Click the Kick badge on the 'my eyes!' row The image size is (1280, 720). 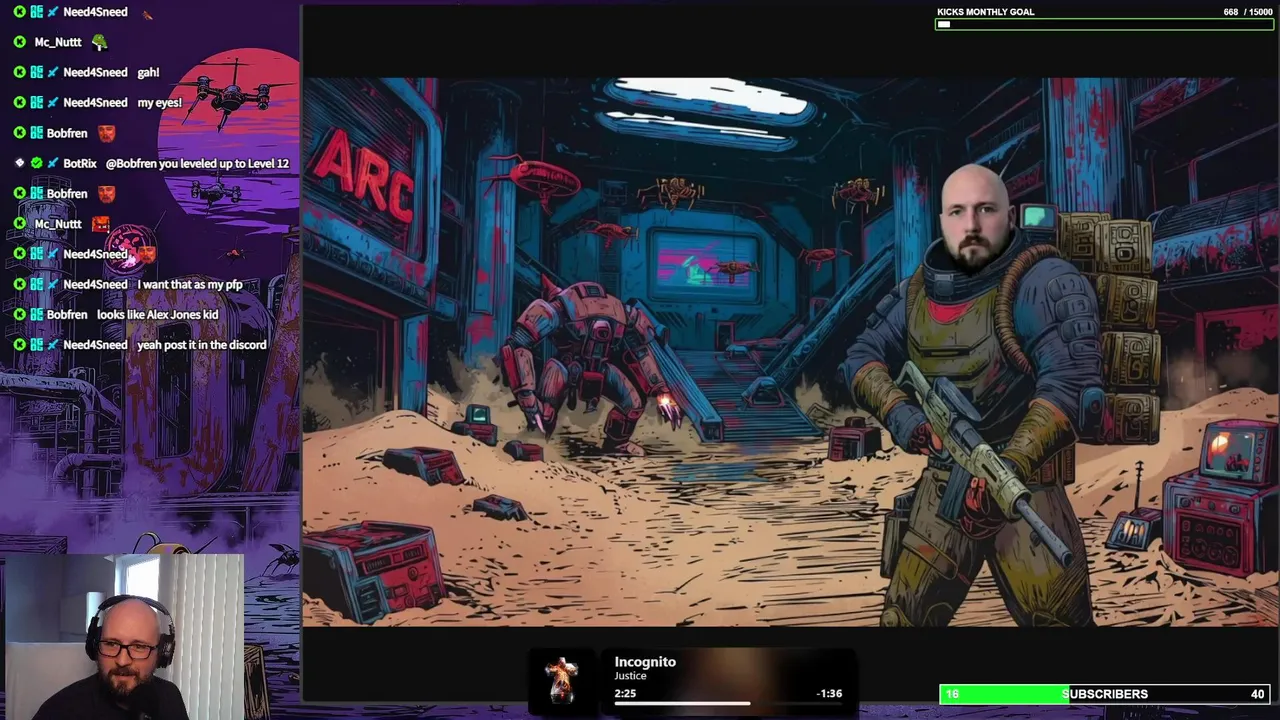pos(19,103)
